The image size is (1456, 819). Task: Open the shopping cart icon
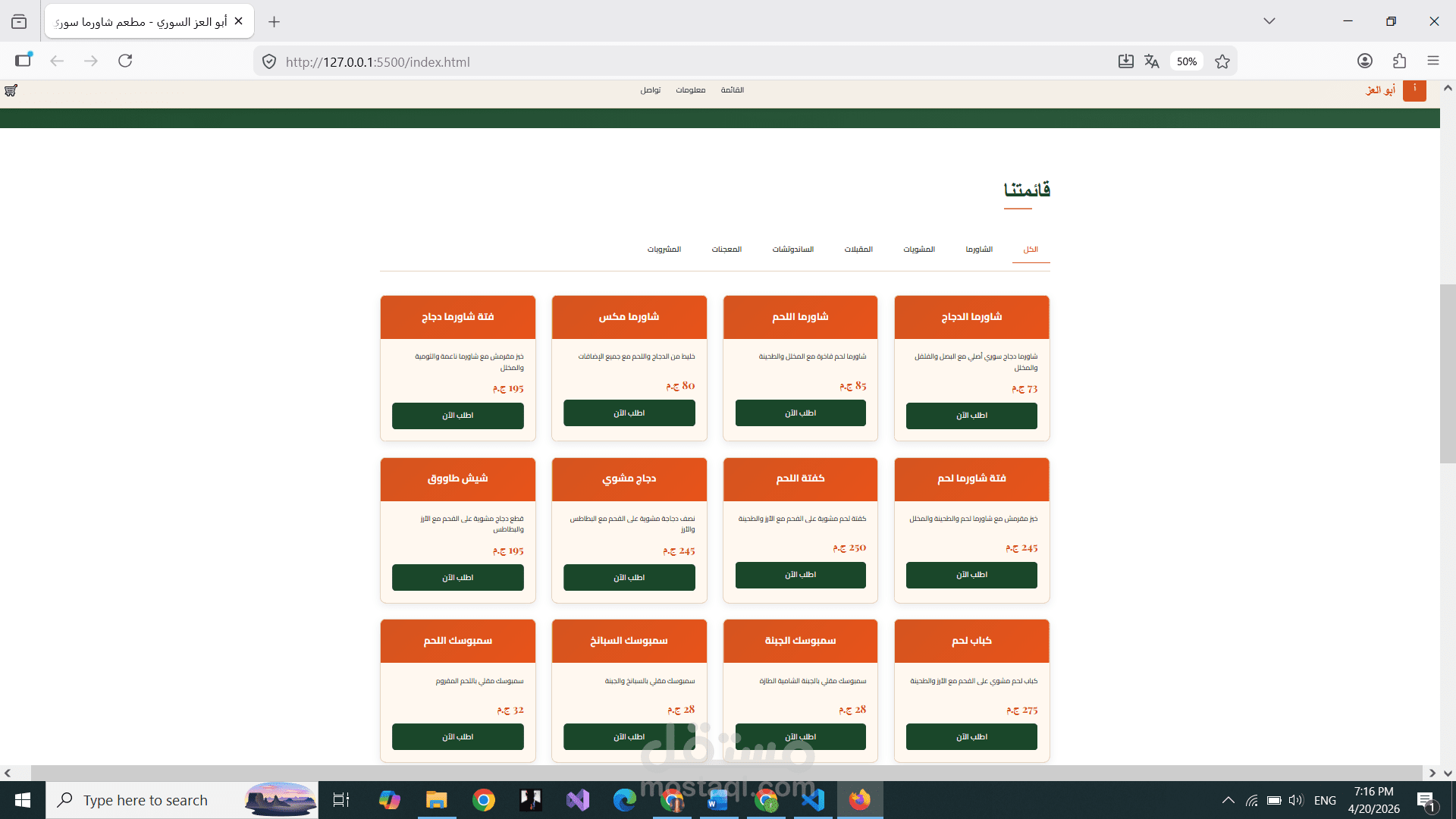9,90
